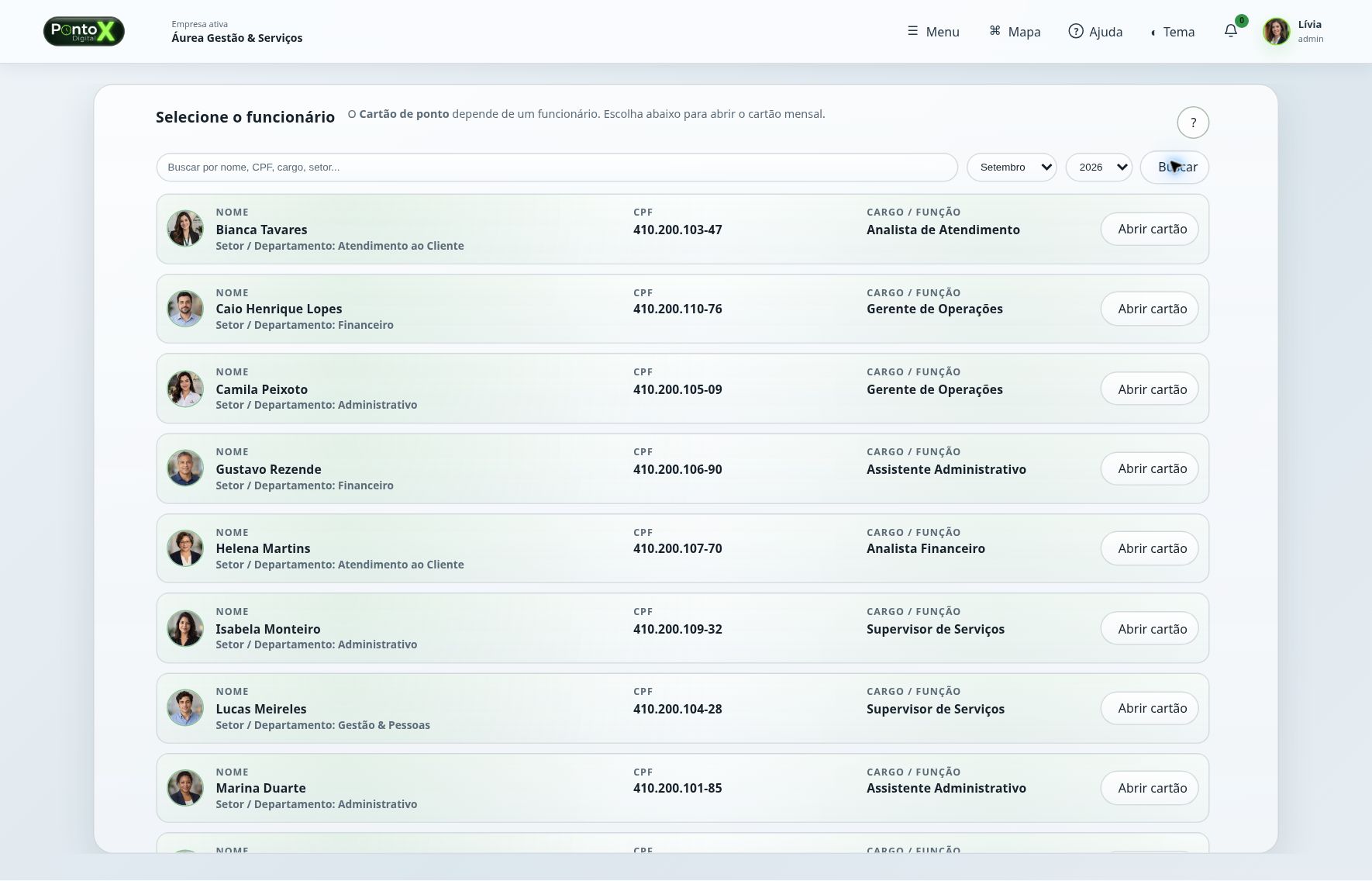1372x881 pixels.
Task: Click Helena Martins's profile photo
Action: pos(185,548)
